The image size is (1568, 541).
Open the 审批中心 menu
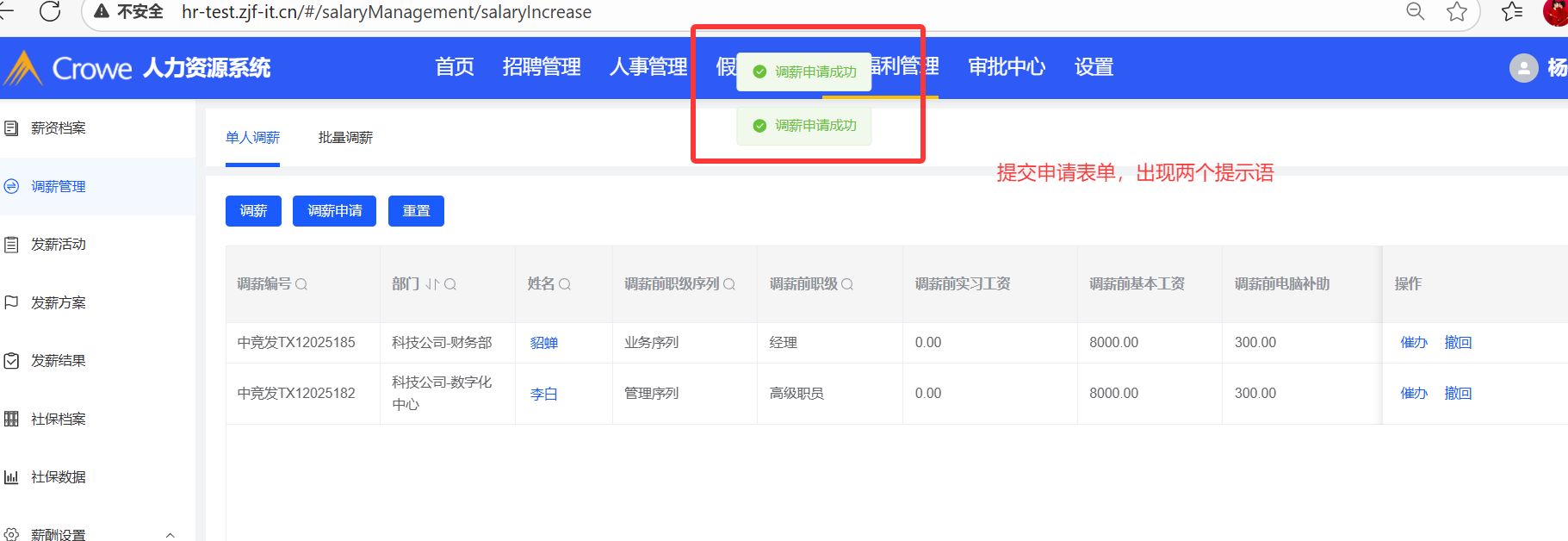coord(1007,67)
